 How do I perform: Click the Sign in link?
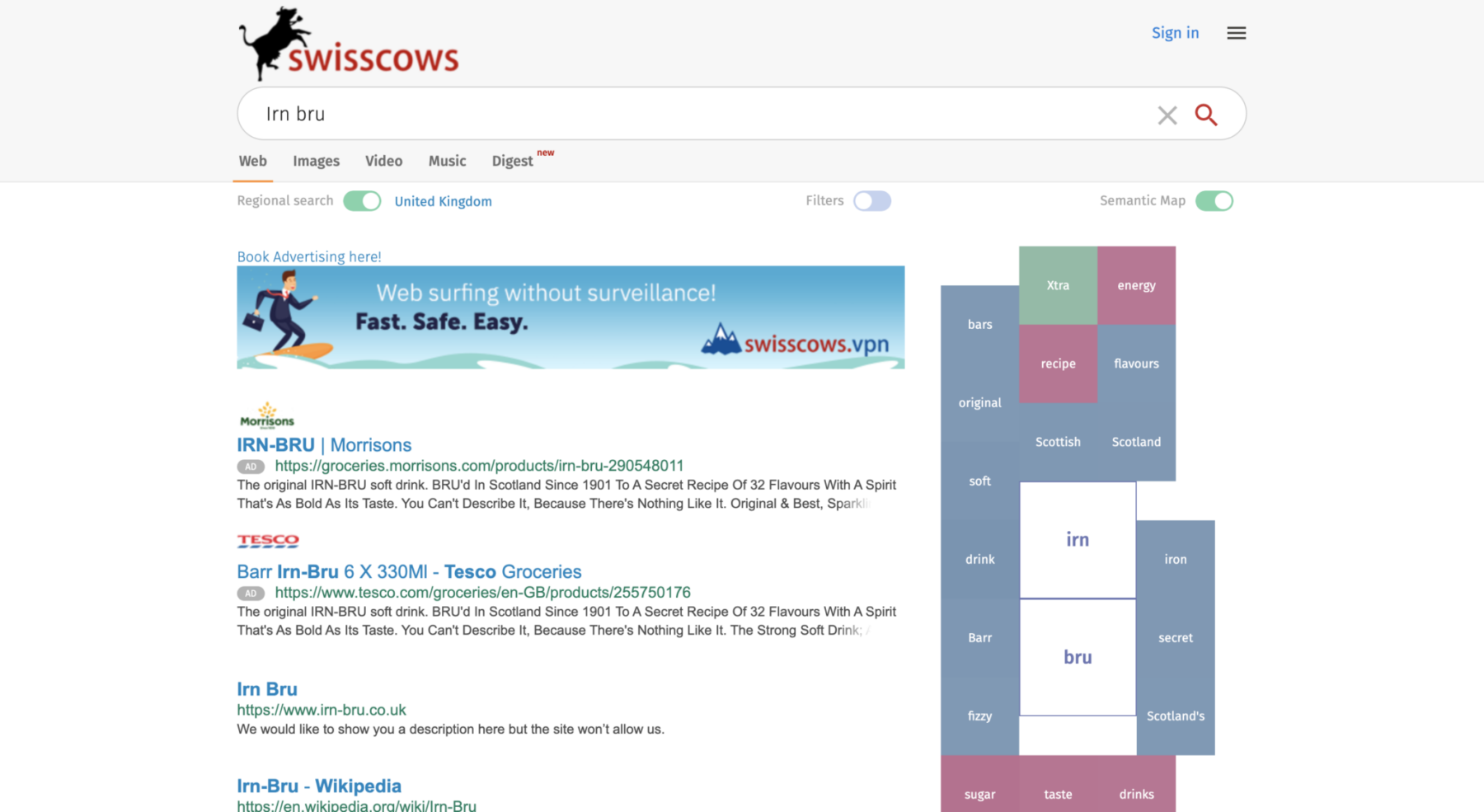pyautogui.click(x=1175, y=33)
